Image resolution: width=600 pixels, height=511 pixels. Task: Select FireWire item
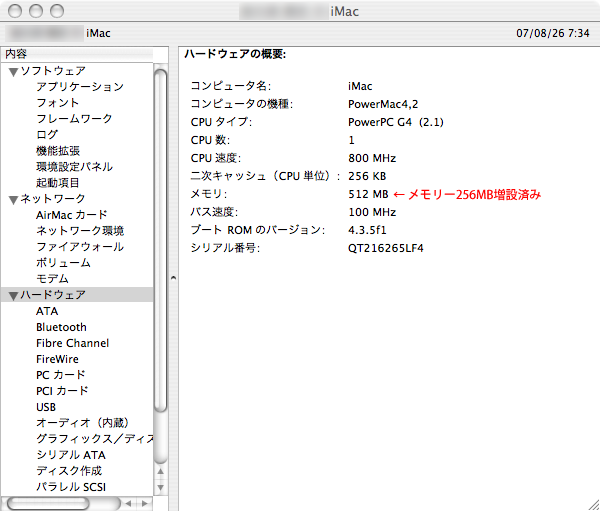click(57, 359)
